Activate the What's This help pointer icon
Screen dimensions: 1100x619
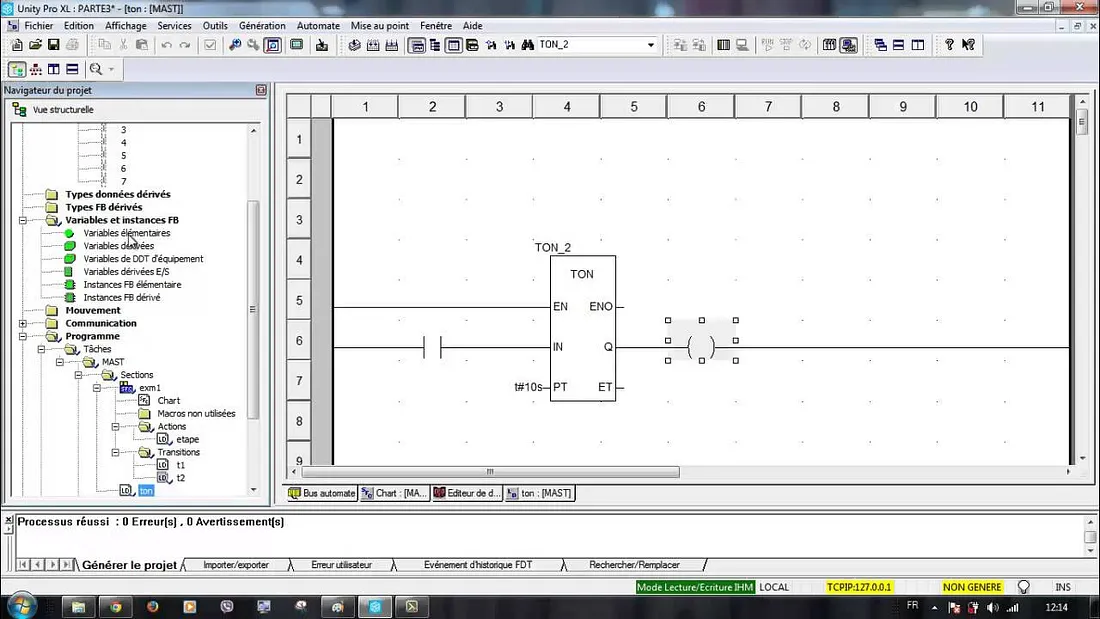click(x=968, y=45)
